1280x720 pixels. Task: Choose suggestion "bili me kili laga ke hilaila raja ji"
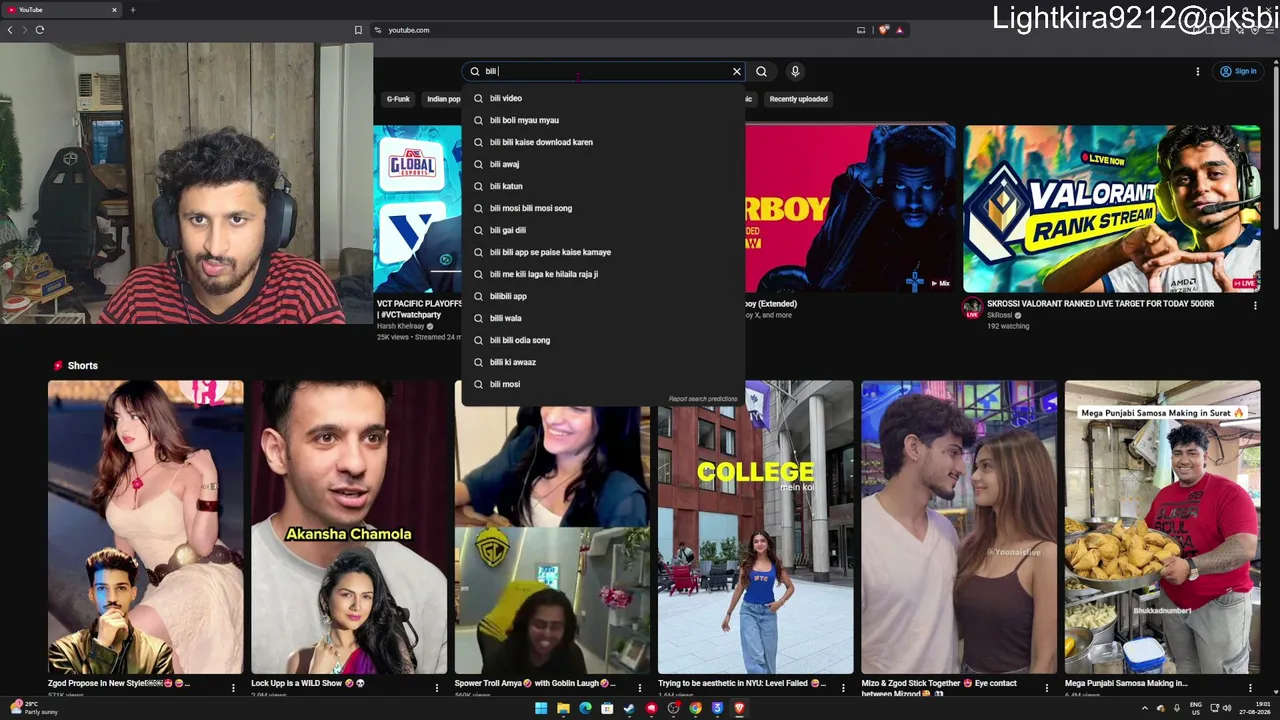click(603, 274)
